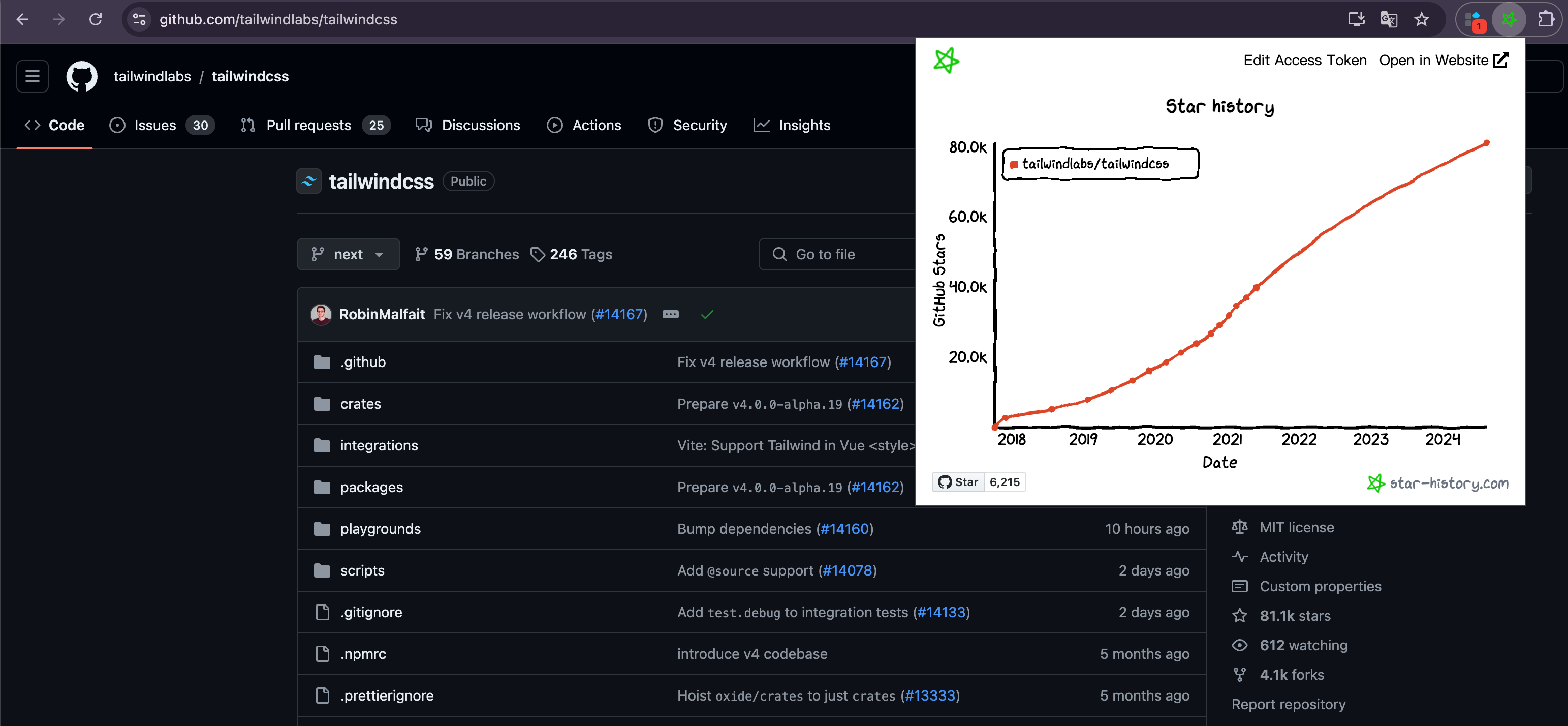Image resolution: width=1568 pixels, height=726 pixels.
Task: Open the hamburger navigation menu
Action: coord(32,76)
